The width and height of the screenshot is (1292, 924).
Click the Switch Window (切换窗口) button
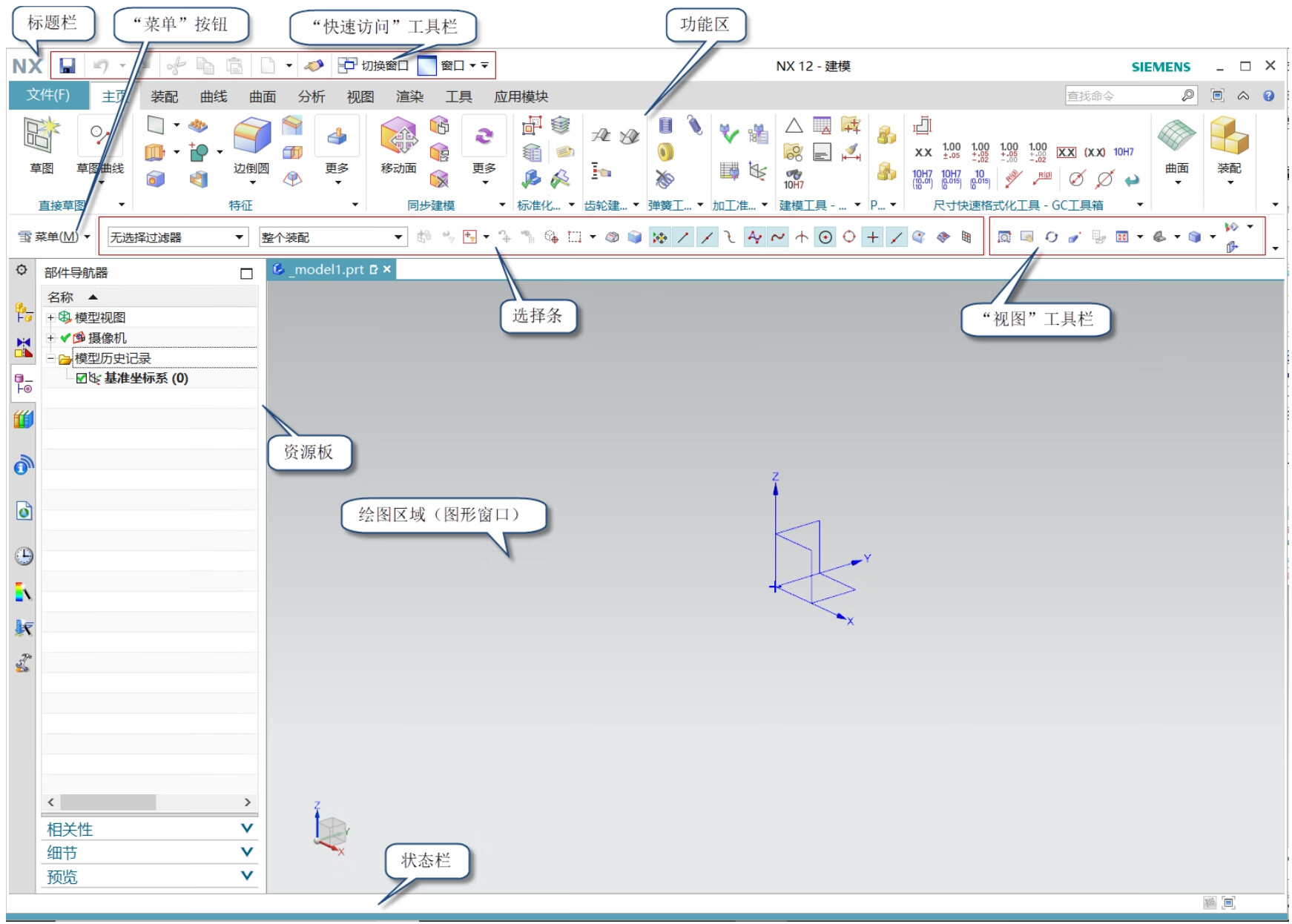click(x=375, y=66)
